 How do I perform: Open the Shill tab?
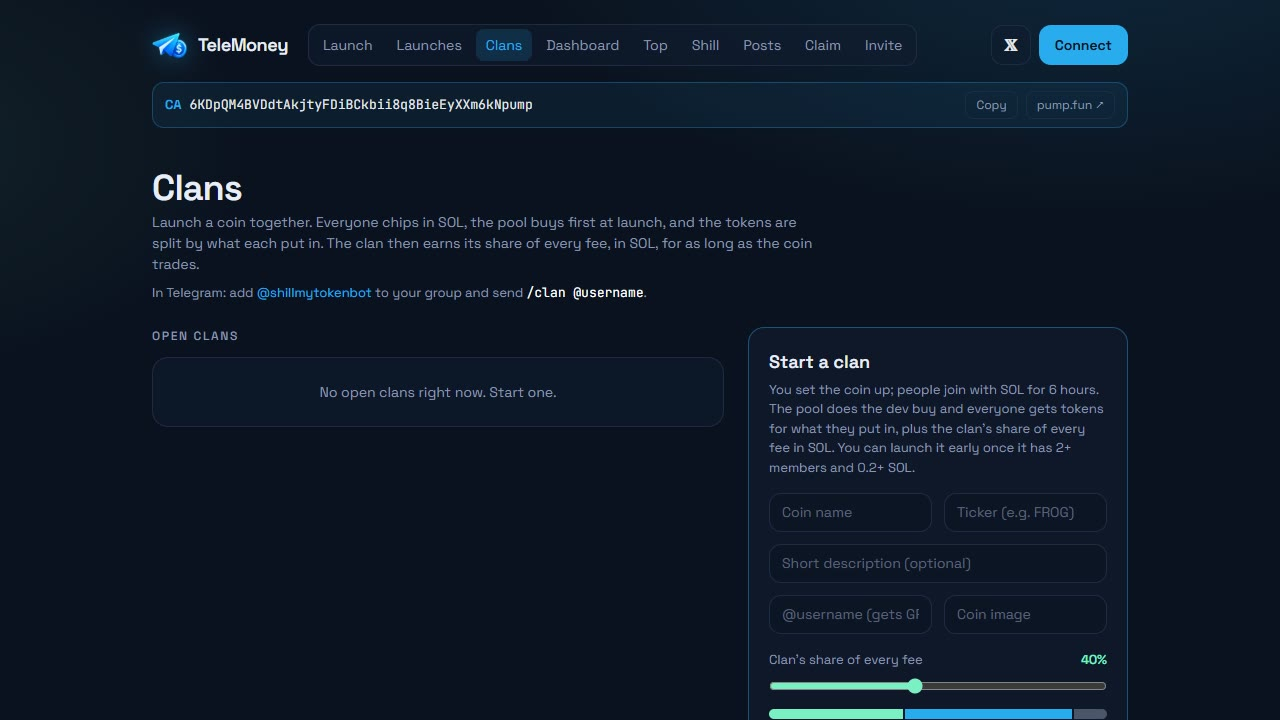(705, 45)
